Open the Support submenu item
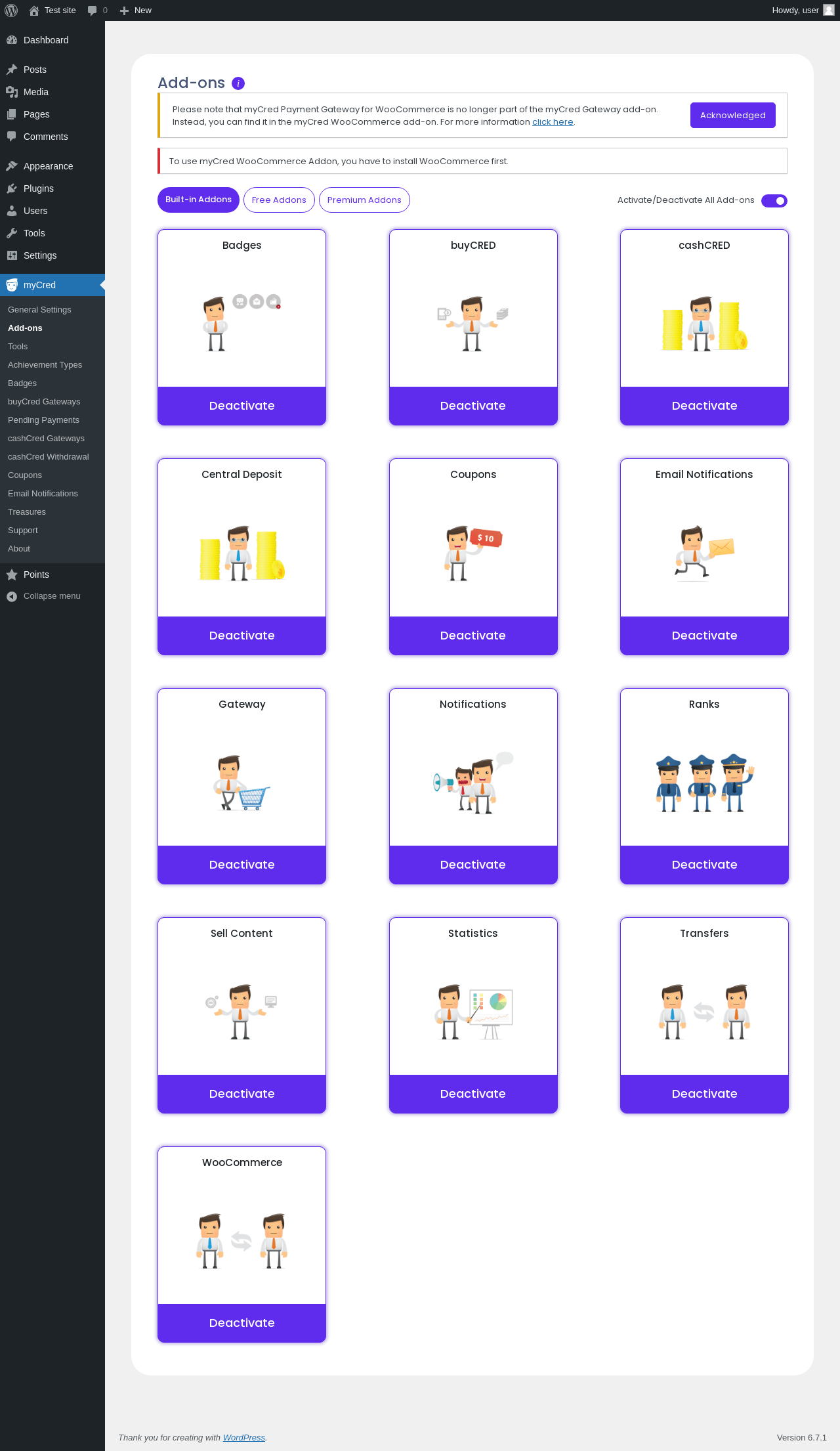This screenshot has height=1451, width=840. (x=23, y=531)
